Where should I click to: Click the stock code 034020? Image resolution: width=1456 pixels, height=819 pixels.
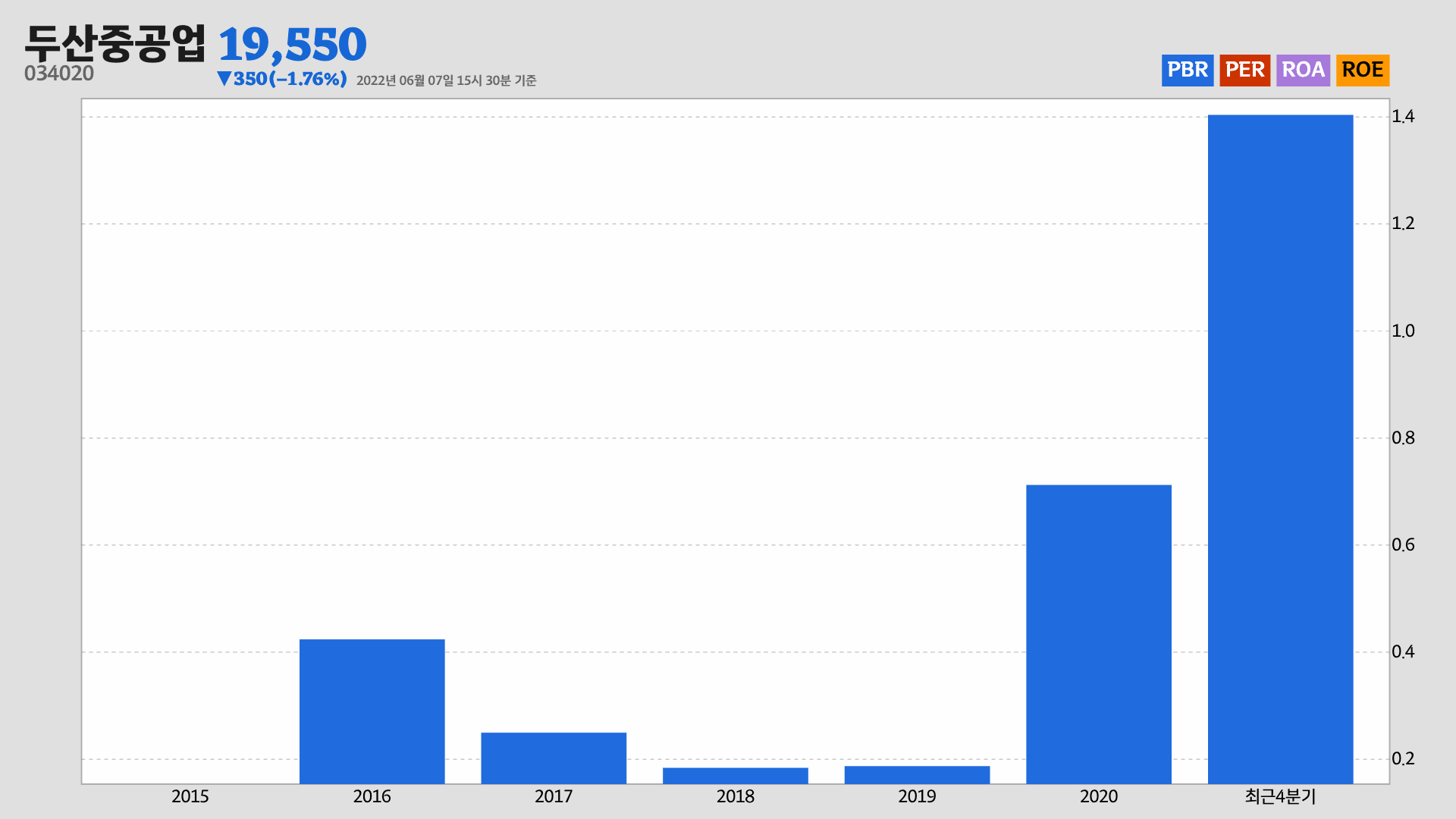[59, 74]
